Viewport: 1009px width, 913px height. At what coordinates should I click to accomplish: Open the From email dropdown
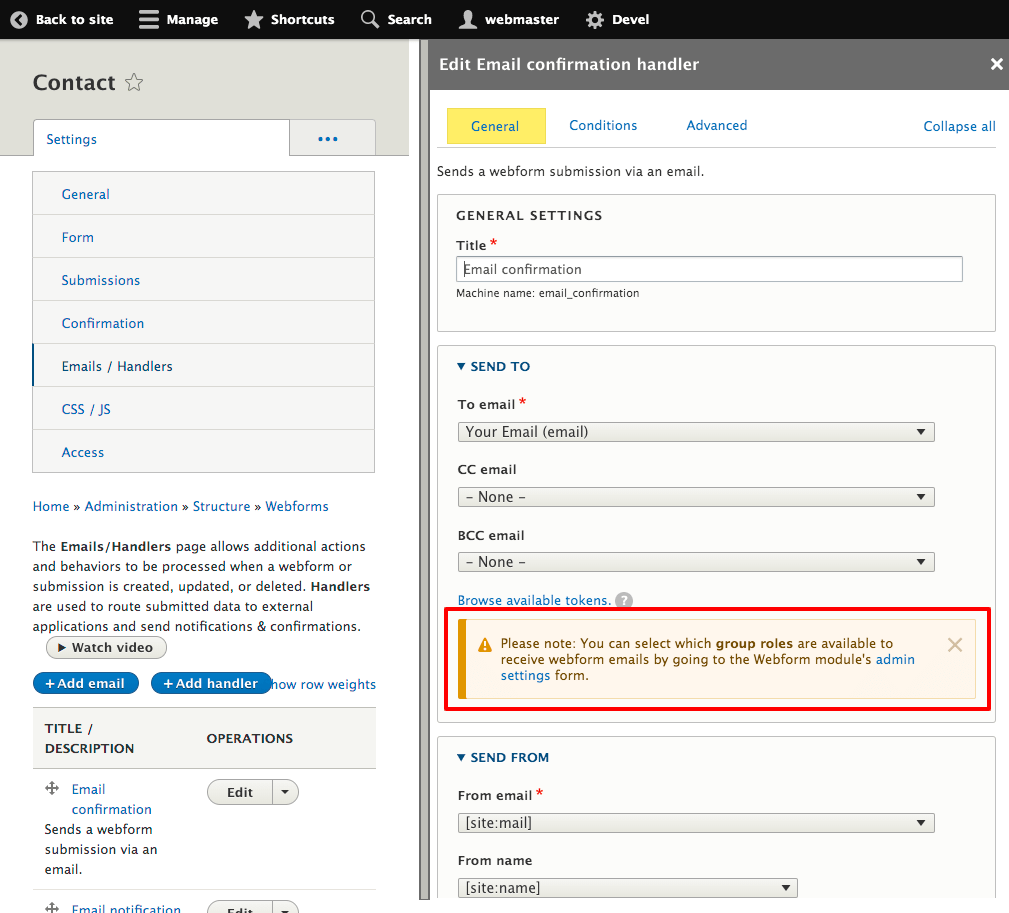(696, 823)
